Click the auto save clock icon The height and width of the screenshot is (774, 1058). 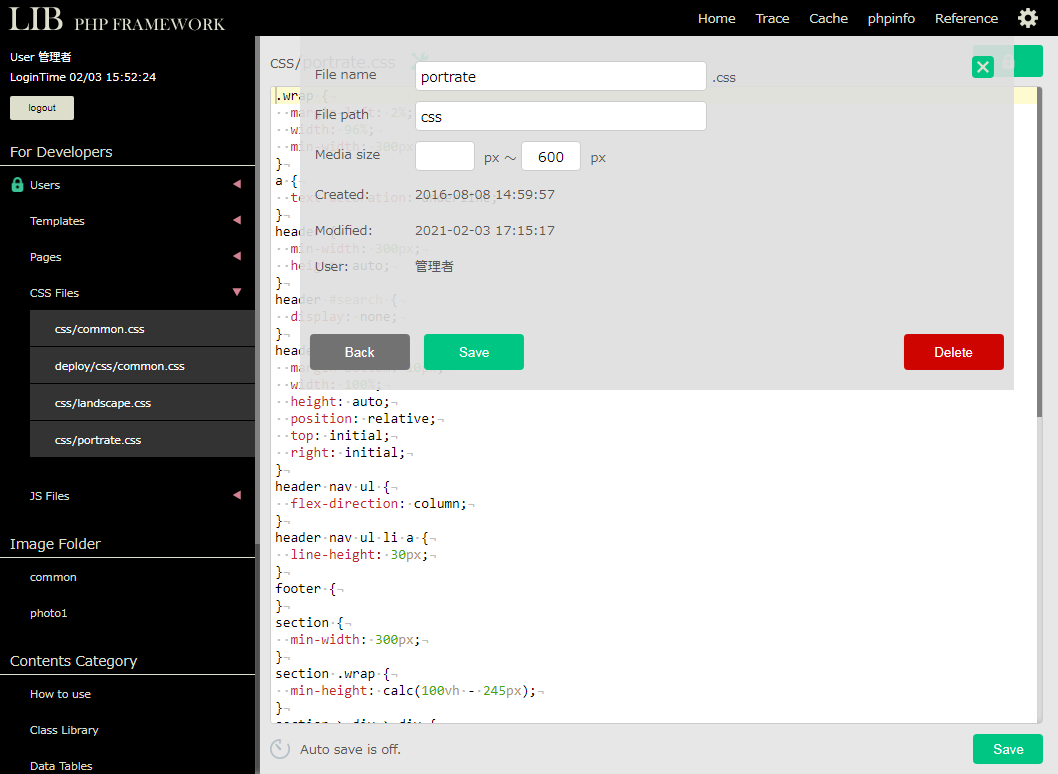(x=280, y=749)
